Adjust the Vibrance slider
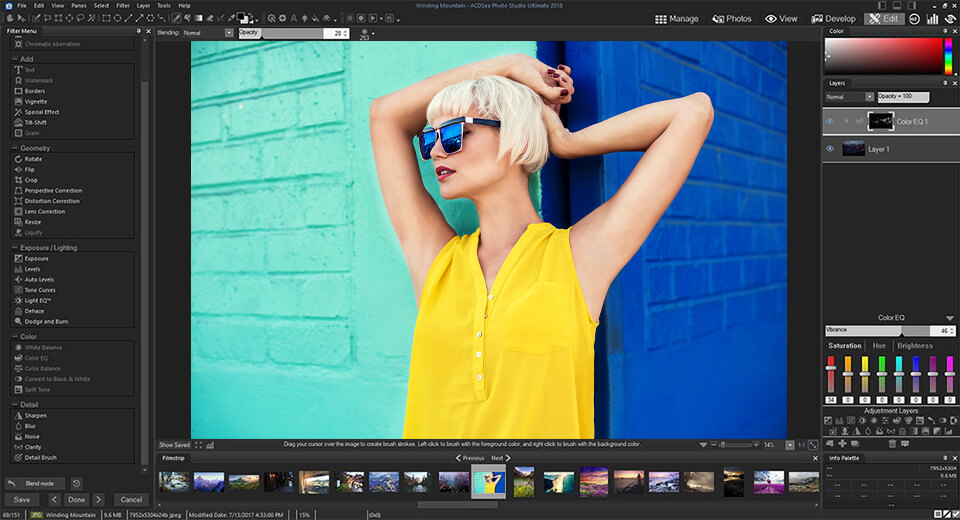Viewport: 960px width, 520px height. [901, 330]
